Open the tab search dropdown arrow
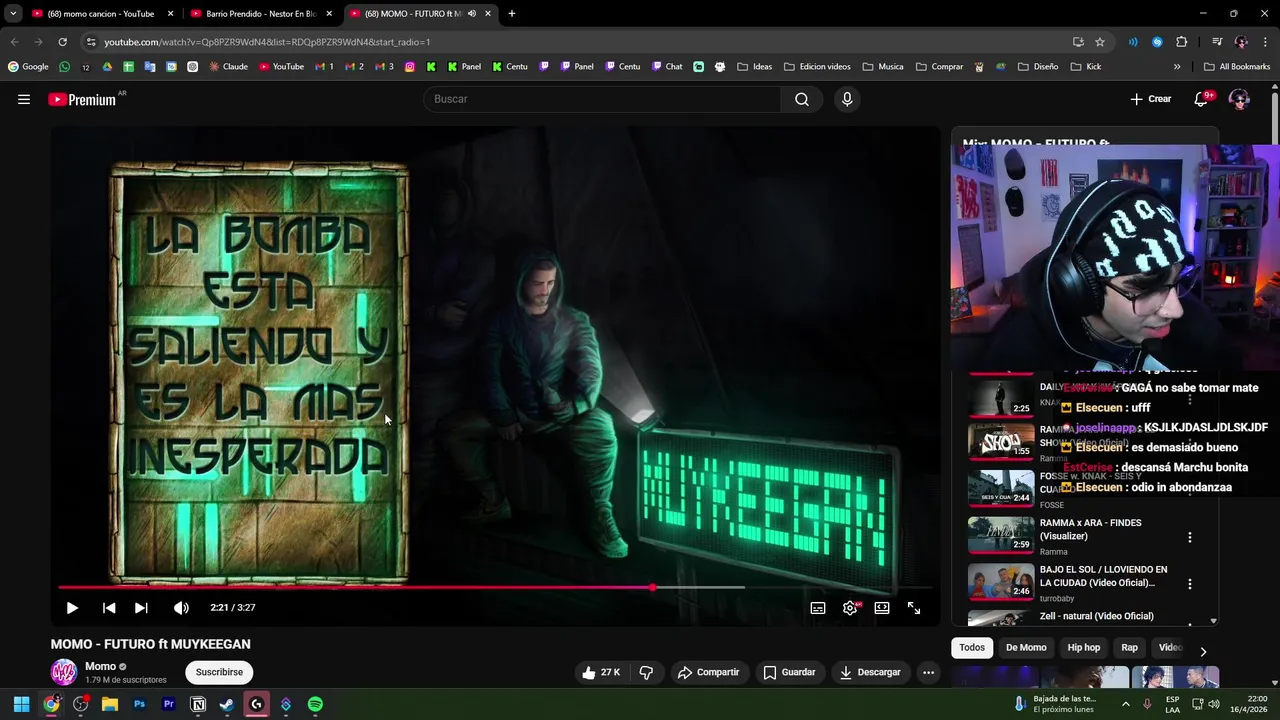The height and width of the screenshot is (720, 1280). (x=13, y=14)
